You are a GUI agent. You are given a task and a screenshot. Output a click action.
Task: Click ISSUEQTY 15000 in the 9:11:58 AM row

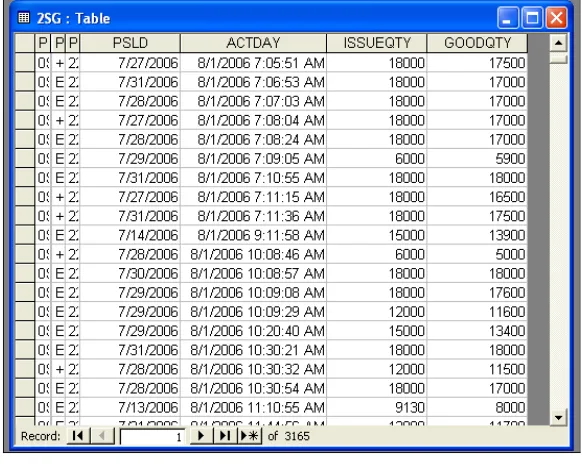point(377,235)
